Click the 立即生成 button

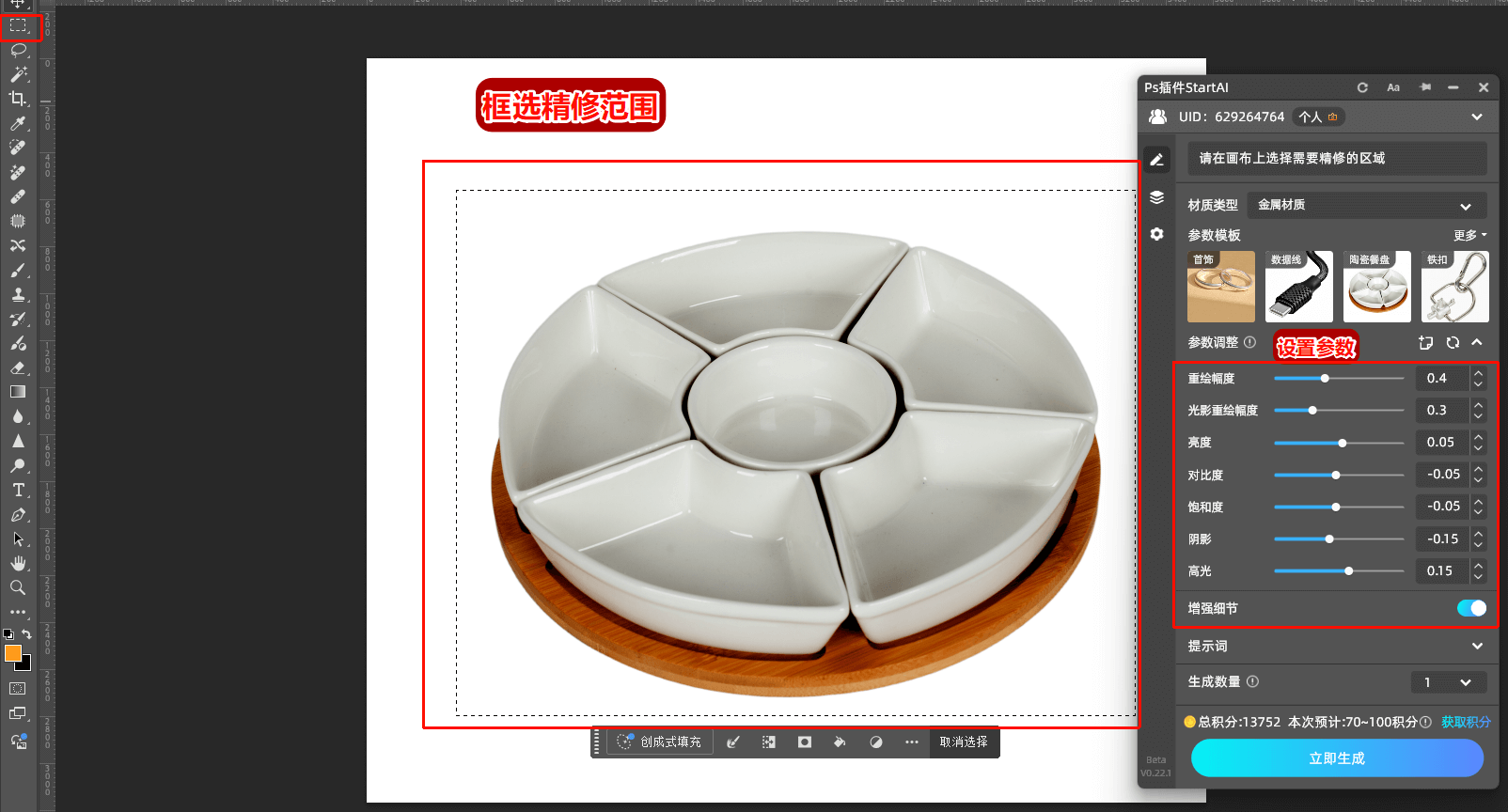pyautogui.click(x=1336, y=758)
